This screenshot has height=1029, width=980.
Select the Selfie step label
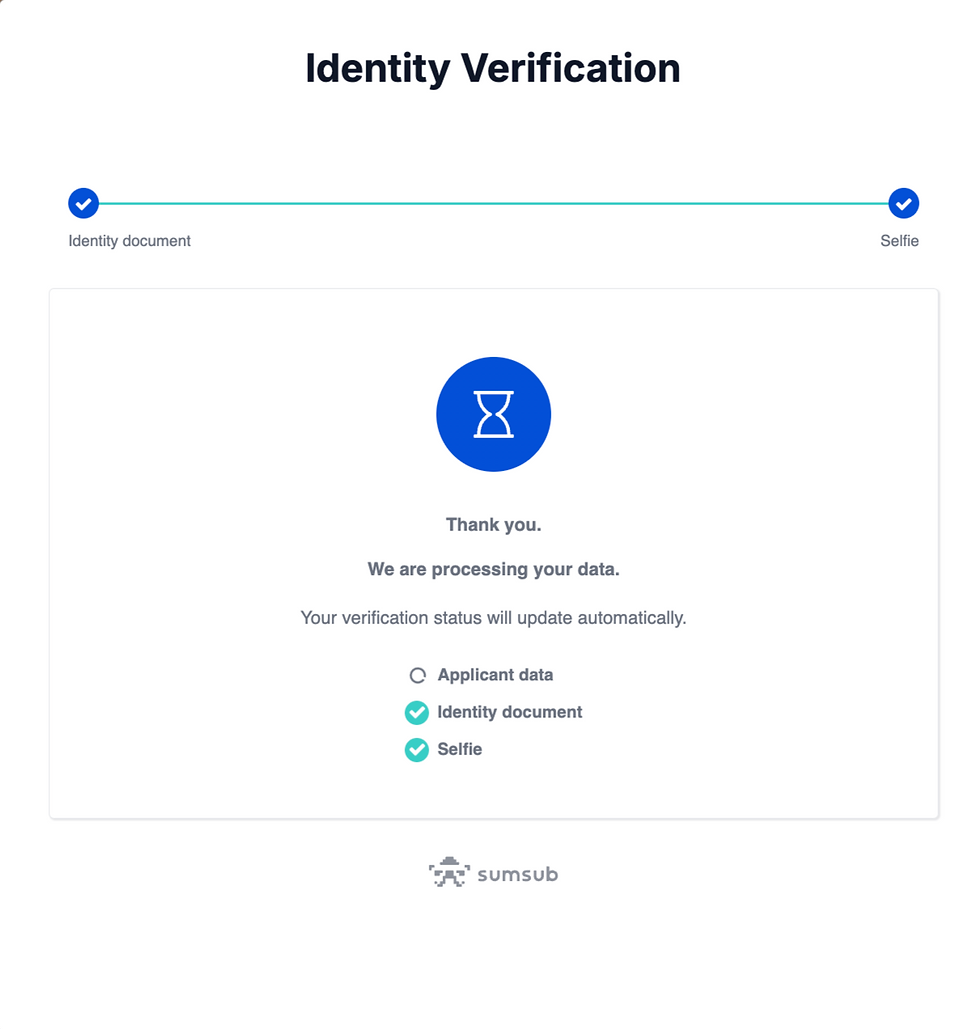[x=899, y=241]
